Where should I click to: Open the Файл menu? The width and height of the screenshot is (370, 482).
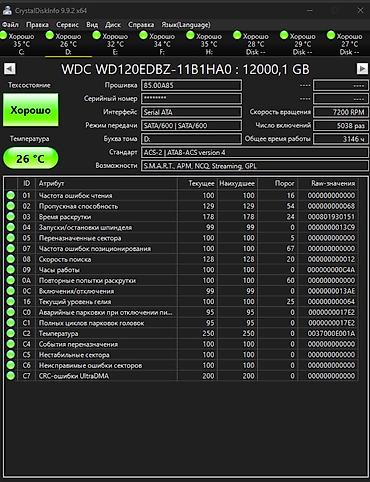click(x=10, y=25)
